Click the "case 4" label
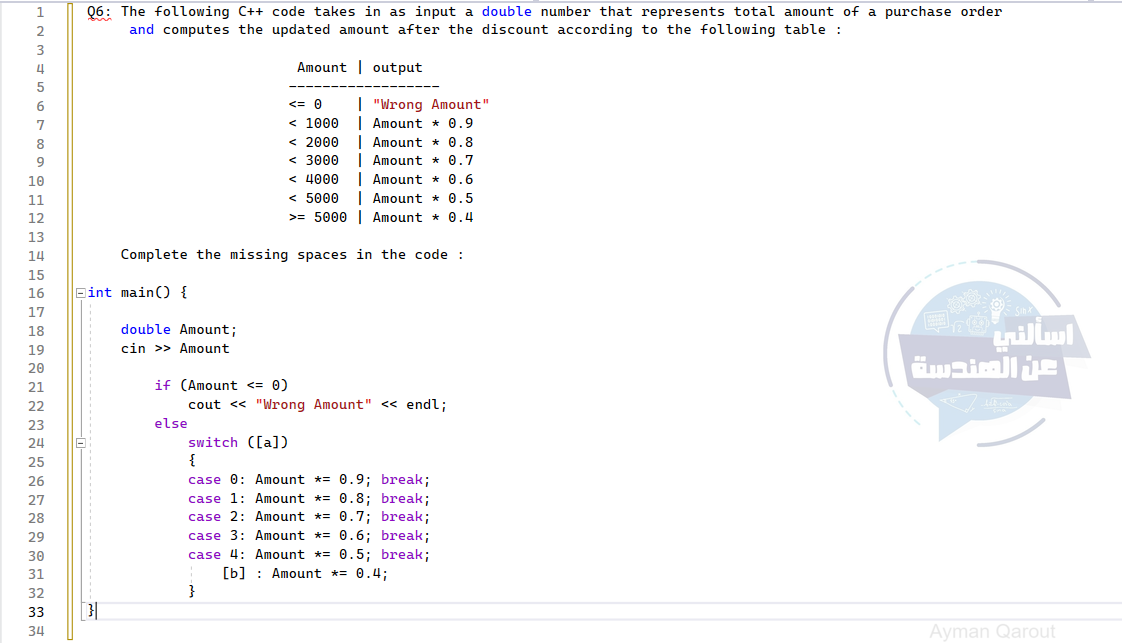Image resolution: width=1122 pixels, height=643 pixels. 208,554
